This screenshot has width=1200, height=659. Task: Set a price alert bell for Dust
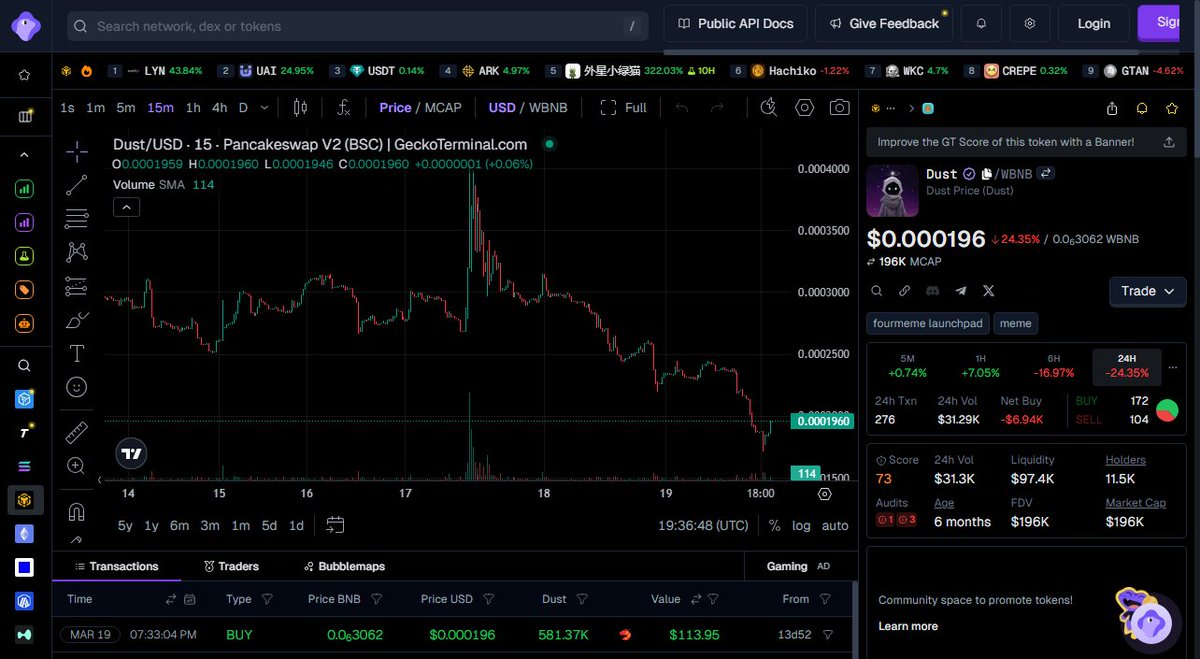[1142, 108]
